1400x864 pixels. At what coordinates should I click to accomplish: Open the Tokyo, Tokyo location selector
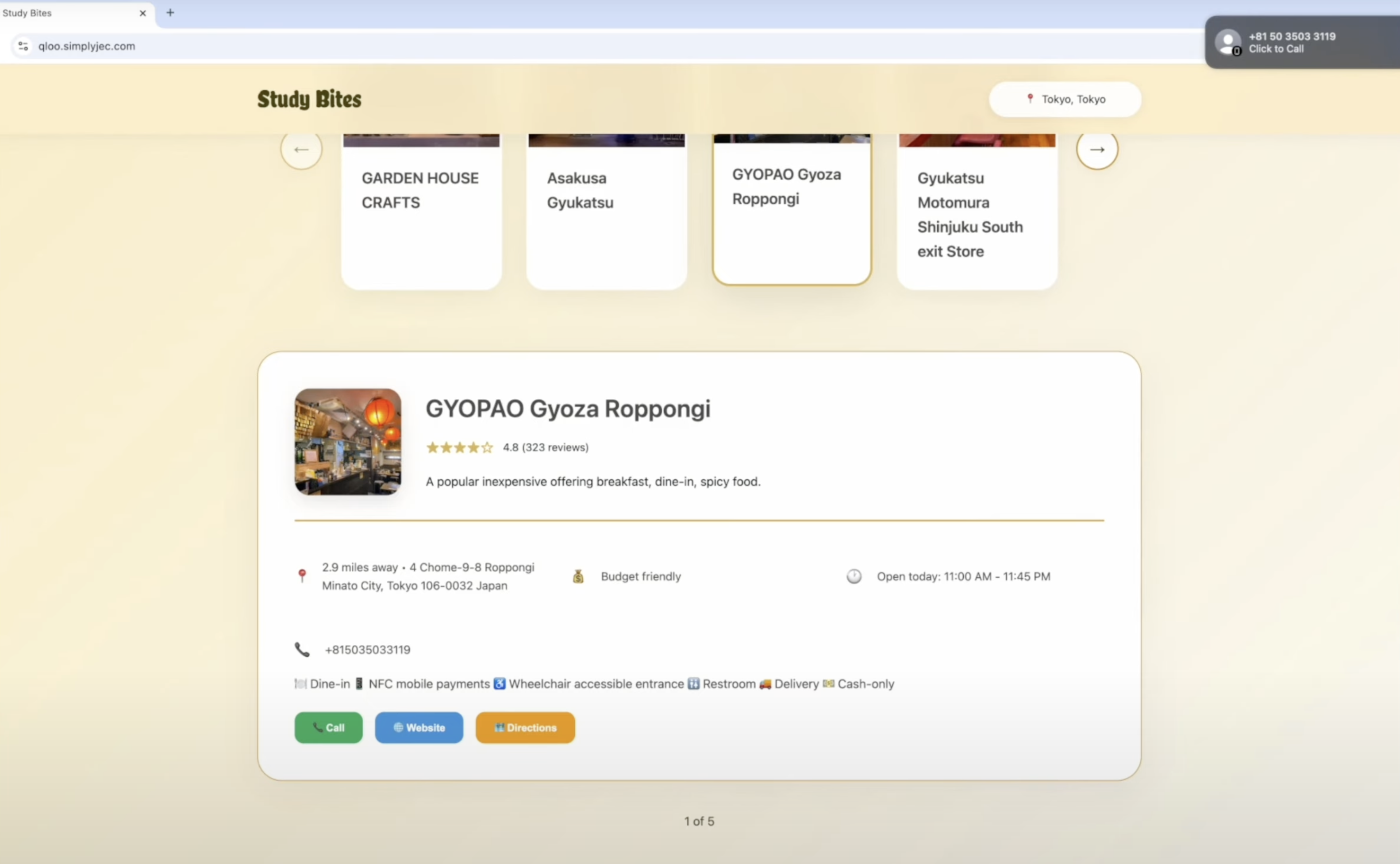(x=1065, y=100)
